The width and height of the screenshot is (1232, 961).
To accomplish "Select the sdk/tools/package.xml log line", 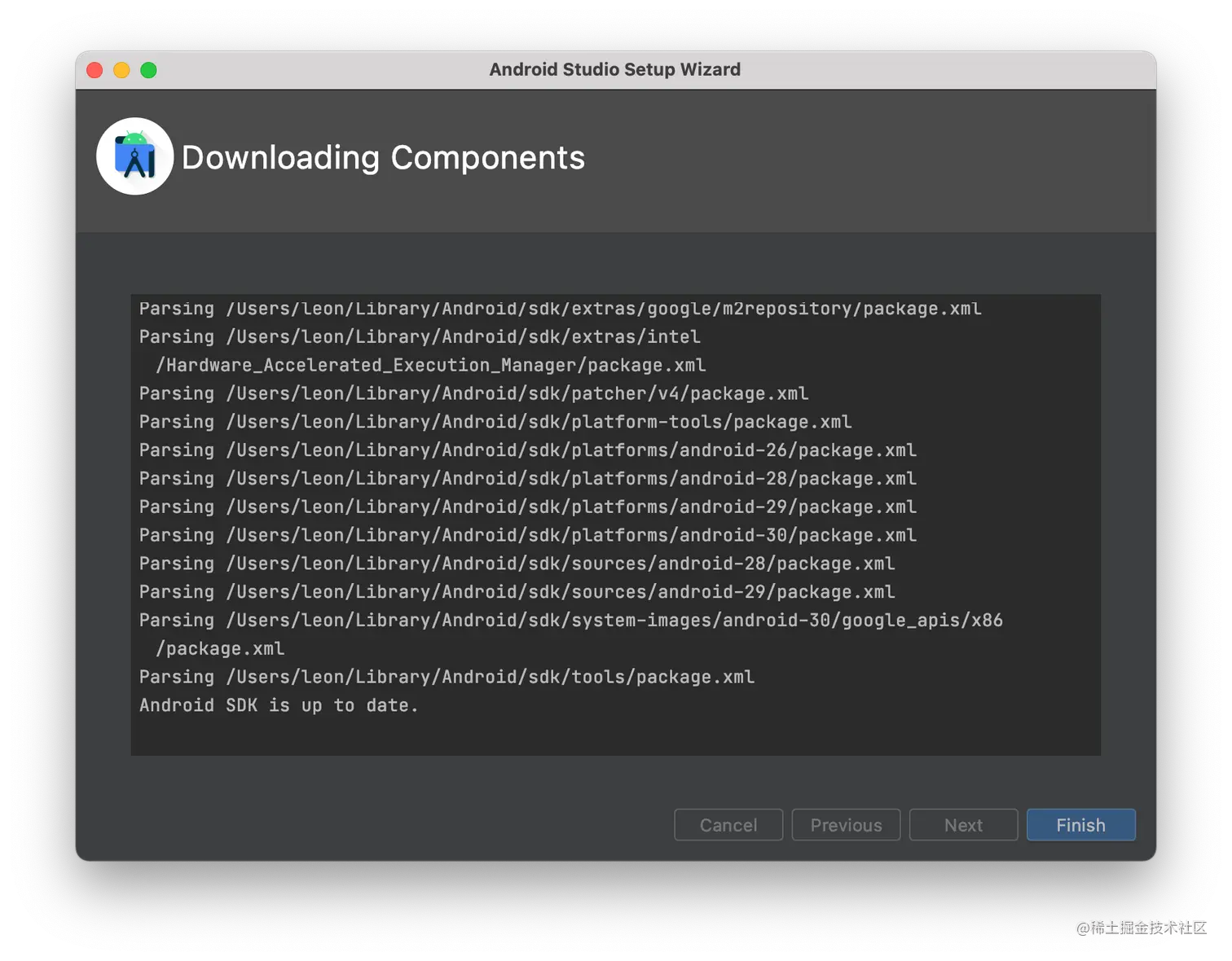I will [x=447, y=677].
